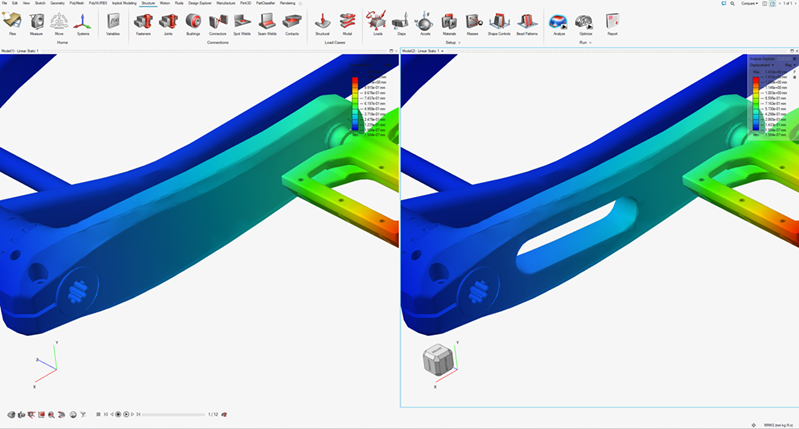Expand the Run group dropdown
Image resolution: width=799 pixels, height=429 pixels.
[590, 43]
